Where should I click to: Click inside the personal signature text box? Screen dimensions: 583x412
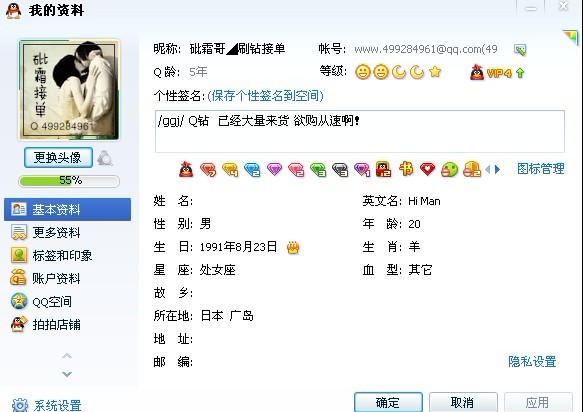[360, 131]
